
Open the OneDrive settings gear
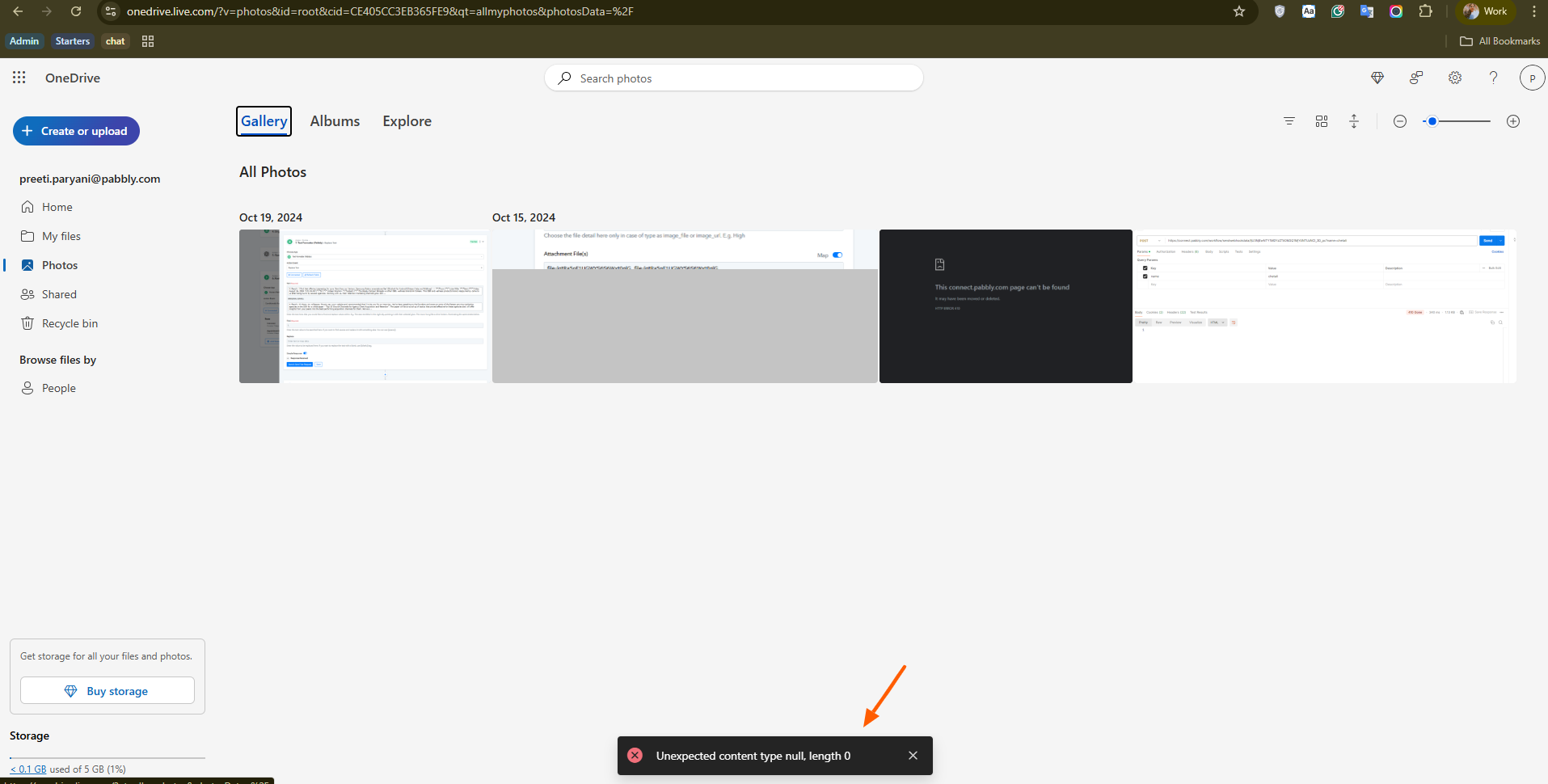tap(1455, 78)
